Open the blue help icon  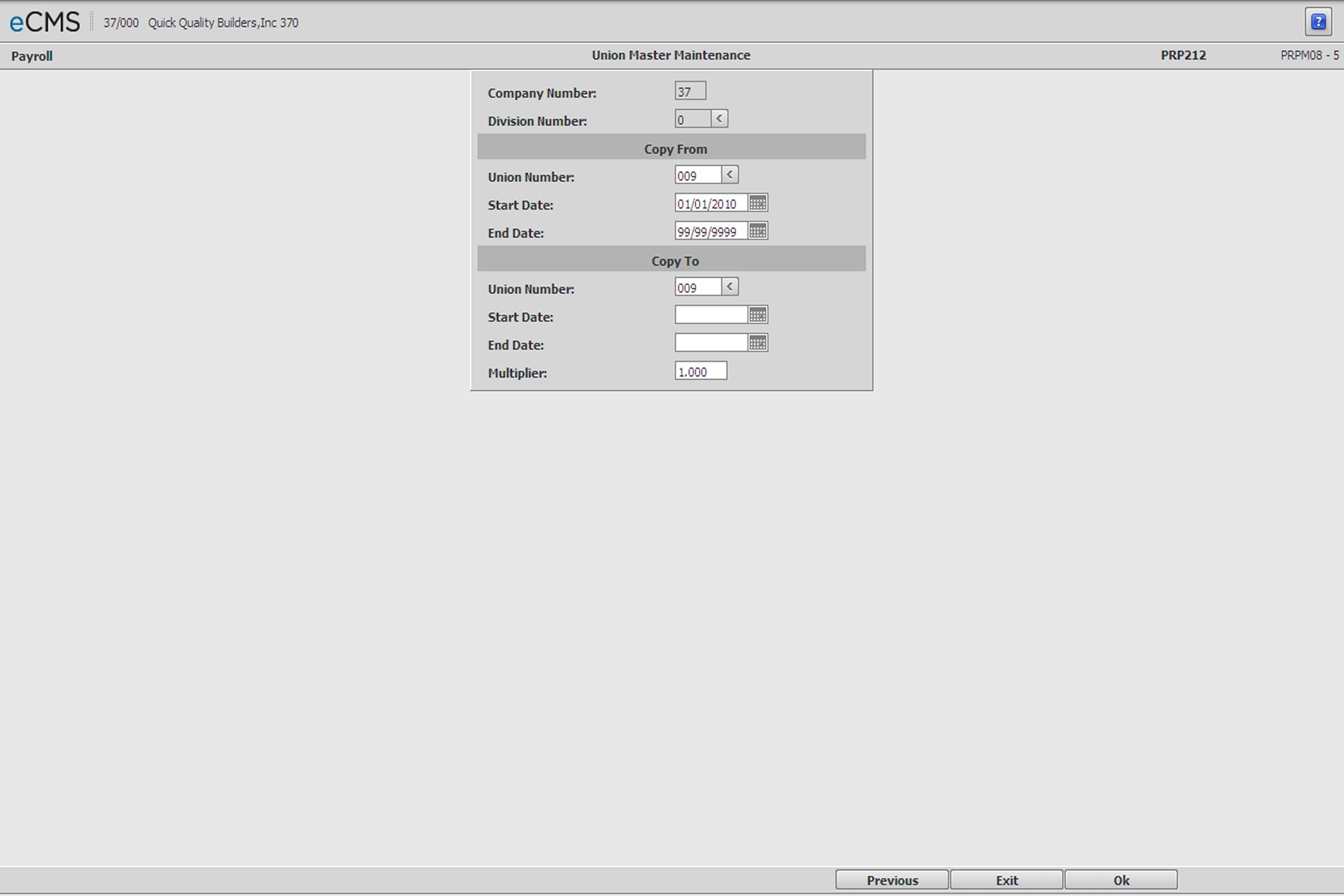pos(1318,22)
